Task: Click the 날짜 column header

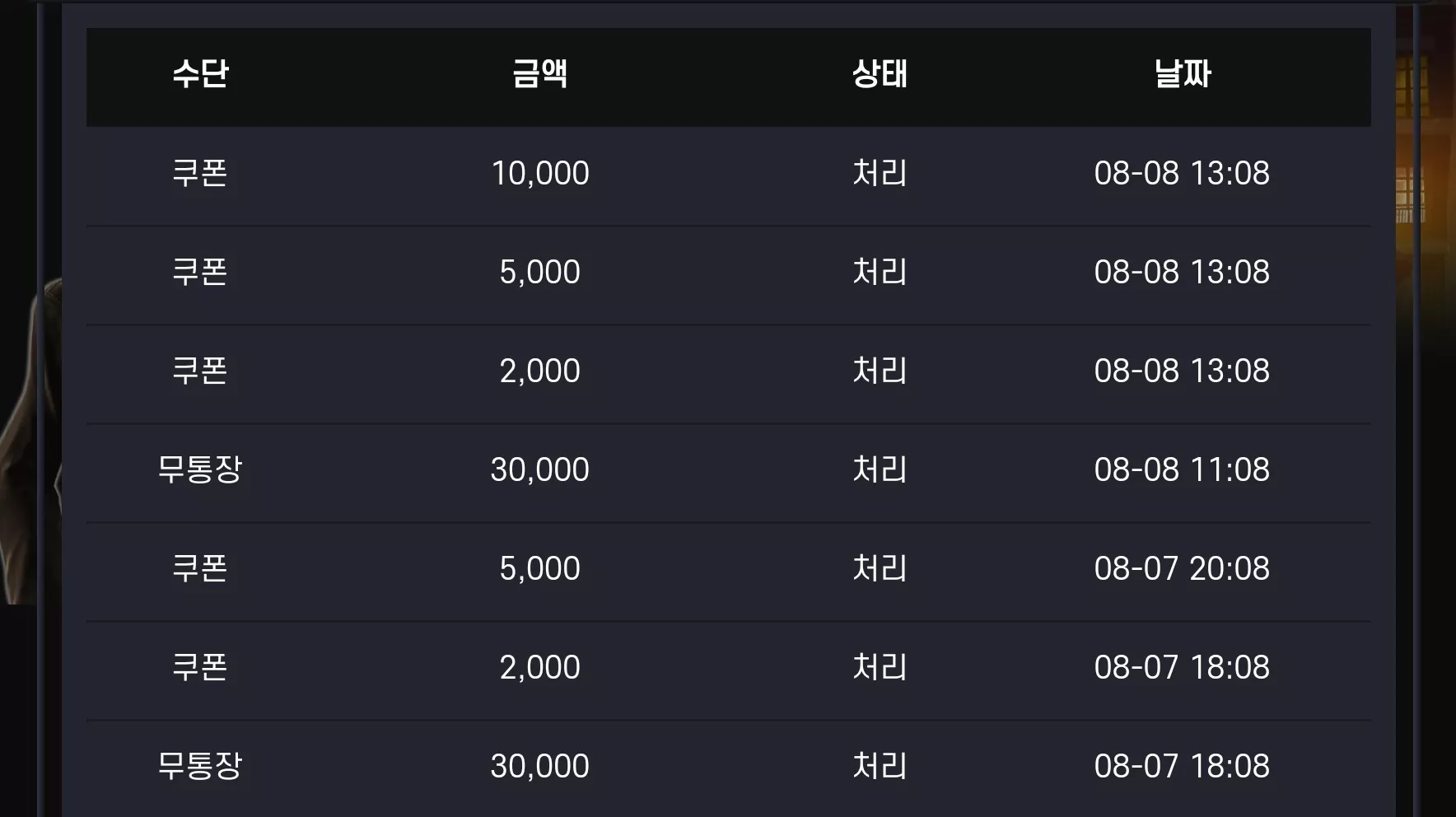Action: point(1182,74)
